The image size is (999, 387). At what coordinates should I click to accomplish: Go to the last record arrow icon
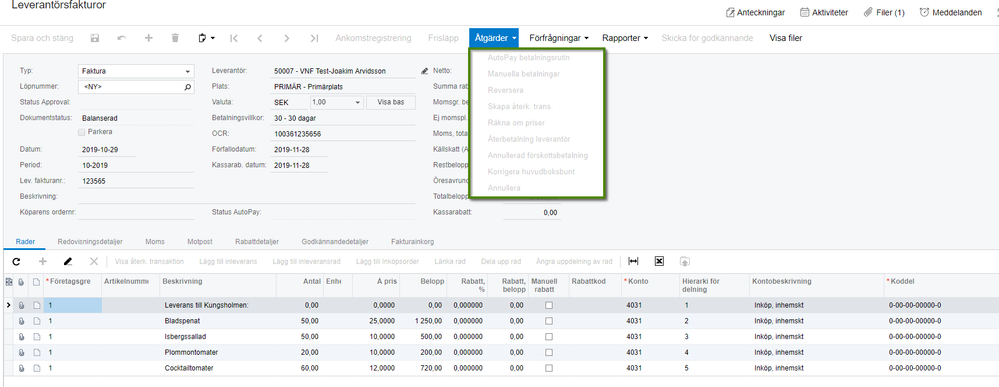tap(313, 38)
